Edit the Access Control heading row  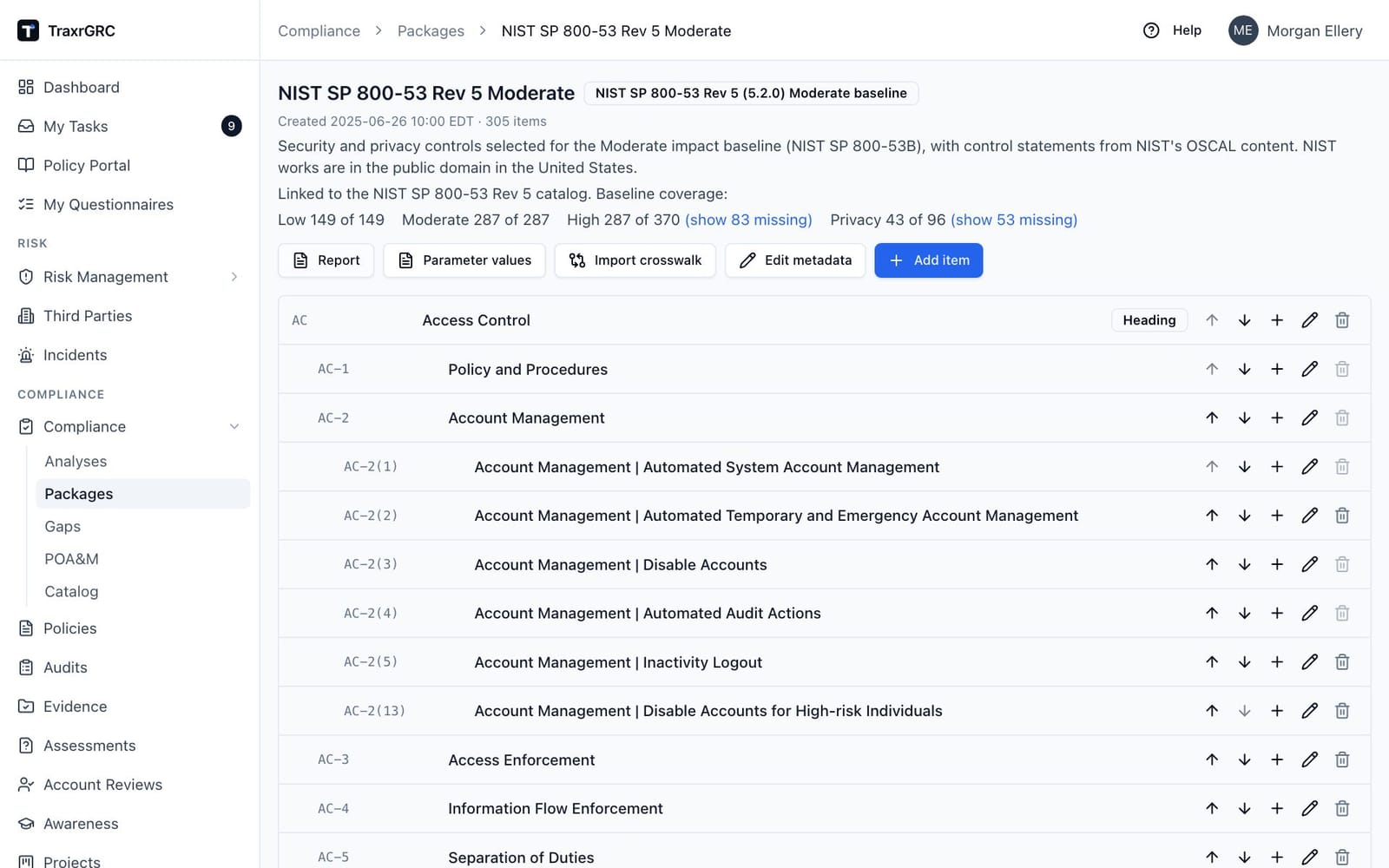(x=1309, y=320)
